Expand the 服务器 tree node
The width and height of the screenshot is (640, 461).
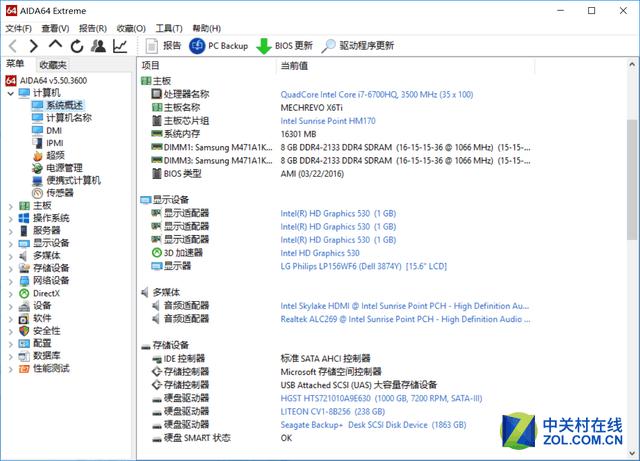11,232
